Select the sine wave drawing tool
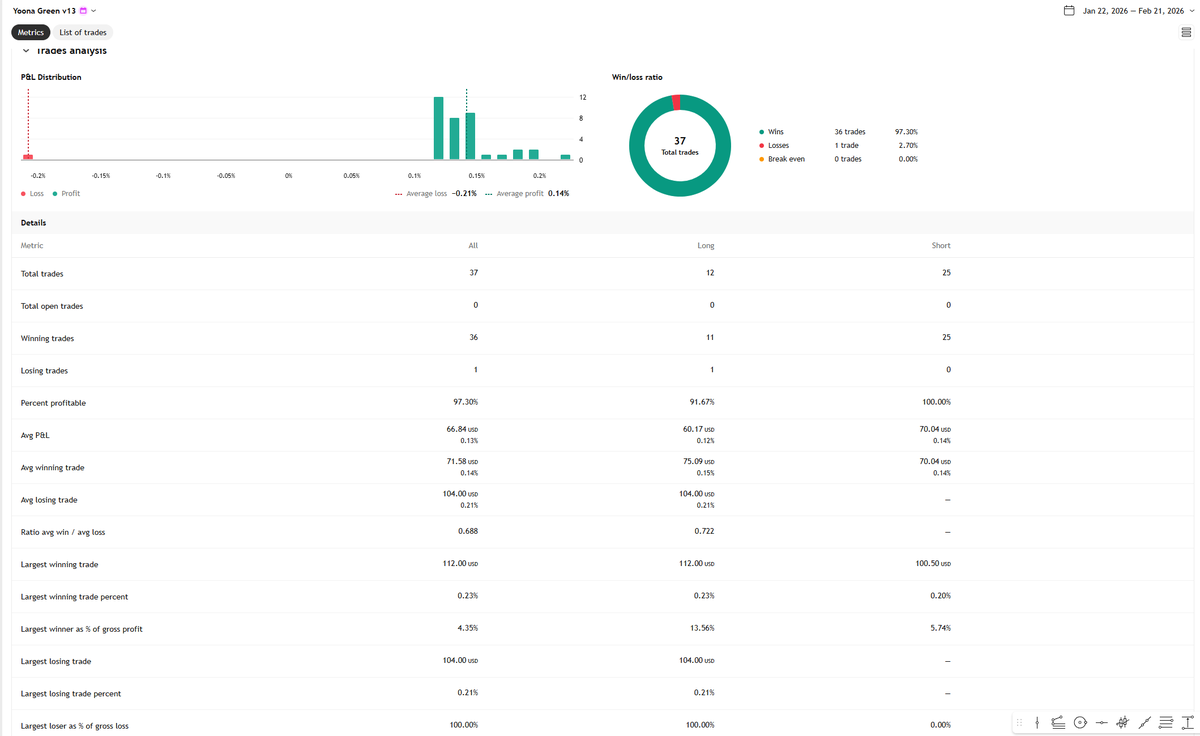 tap(1123, 722)
